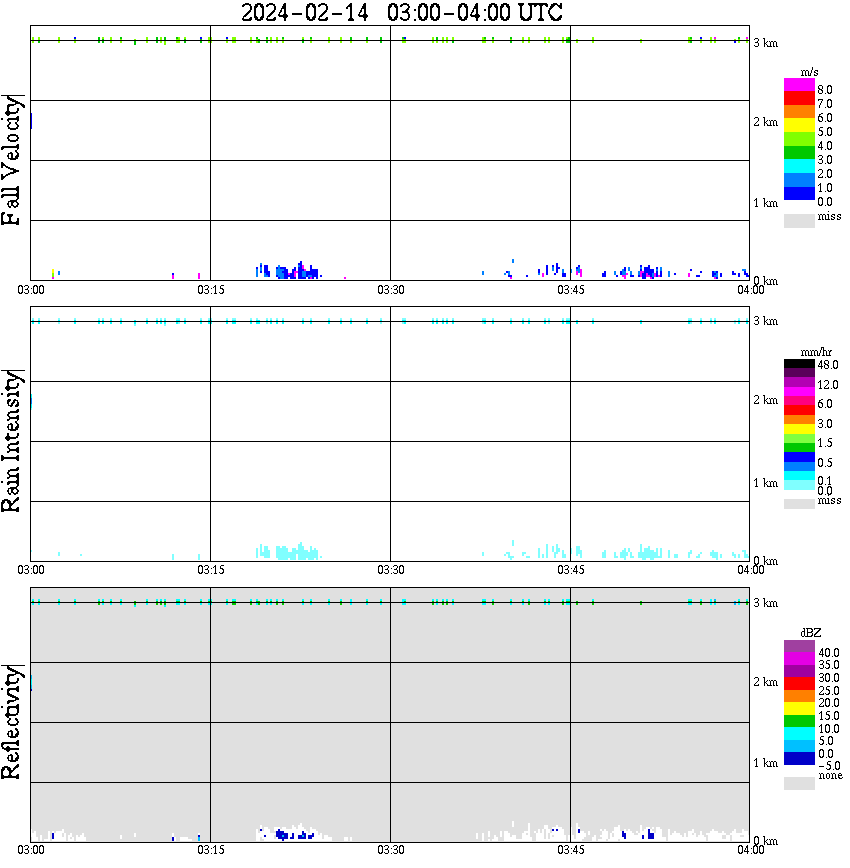Click the "2 km" label of Fall Velocity panel
The width and height of the screenshot is (850, 868).
tap(765, 122)
